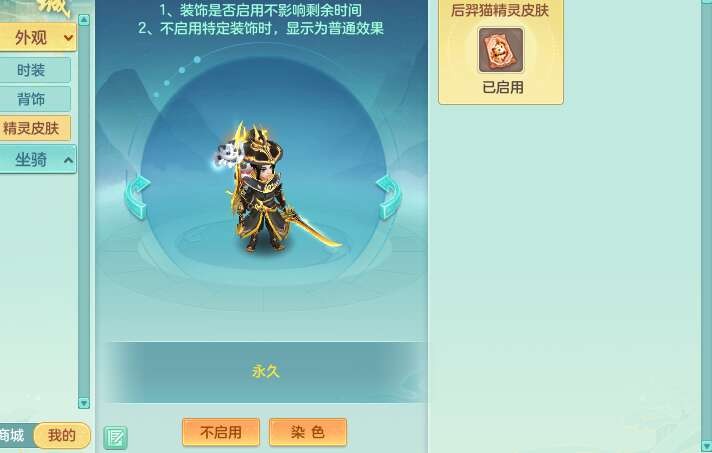Switch to the 商城 toggle tab
Image resolution: width=712 pixels, height=453 pixels.
pos(14,435)
